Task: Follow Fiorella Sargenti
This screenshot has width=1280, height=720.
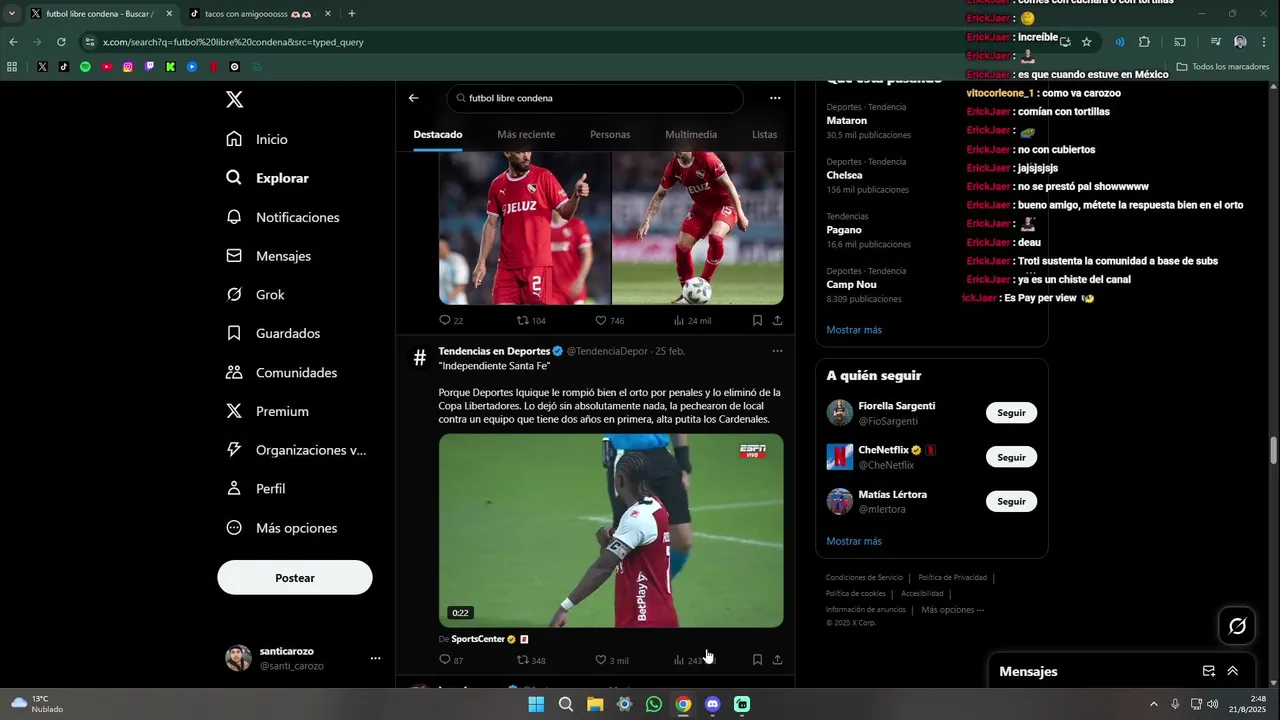Action: [x=1011, y=413]
